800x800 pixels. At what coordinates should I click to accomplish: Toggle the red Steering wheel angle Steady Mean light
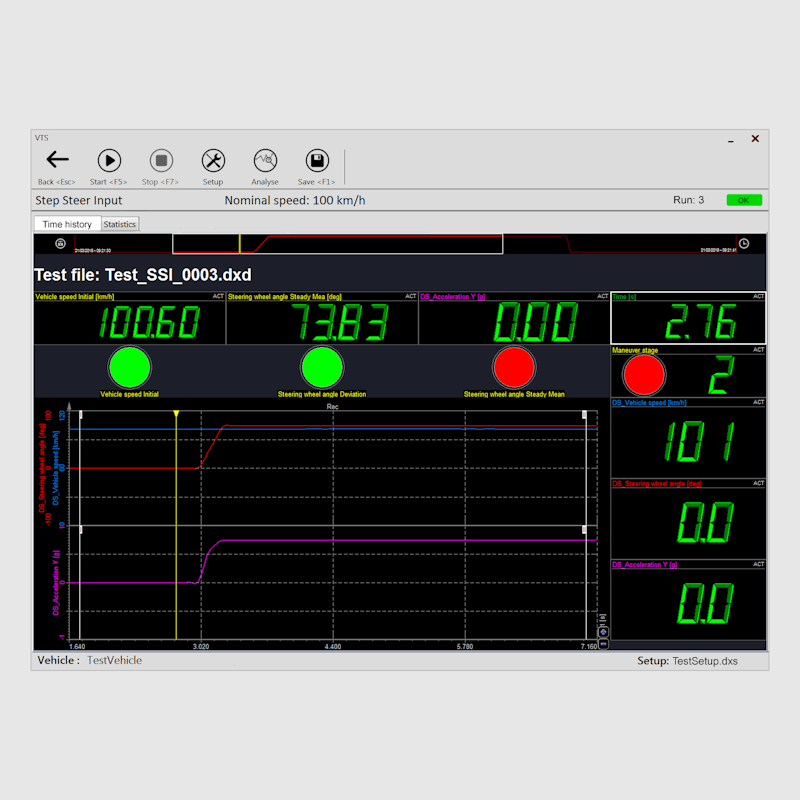(513, 368)
